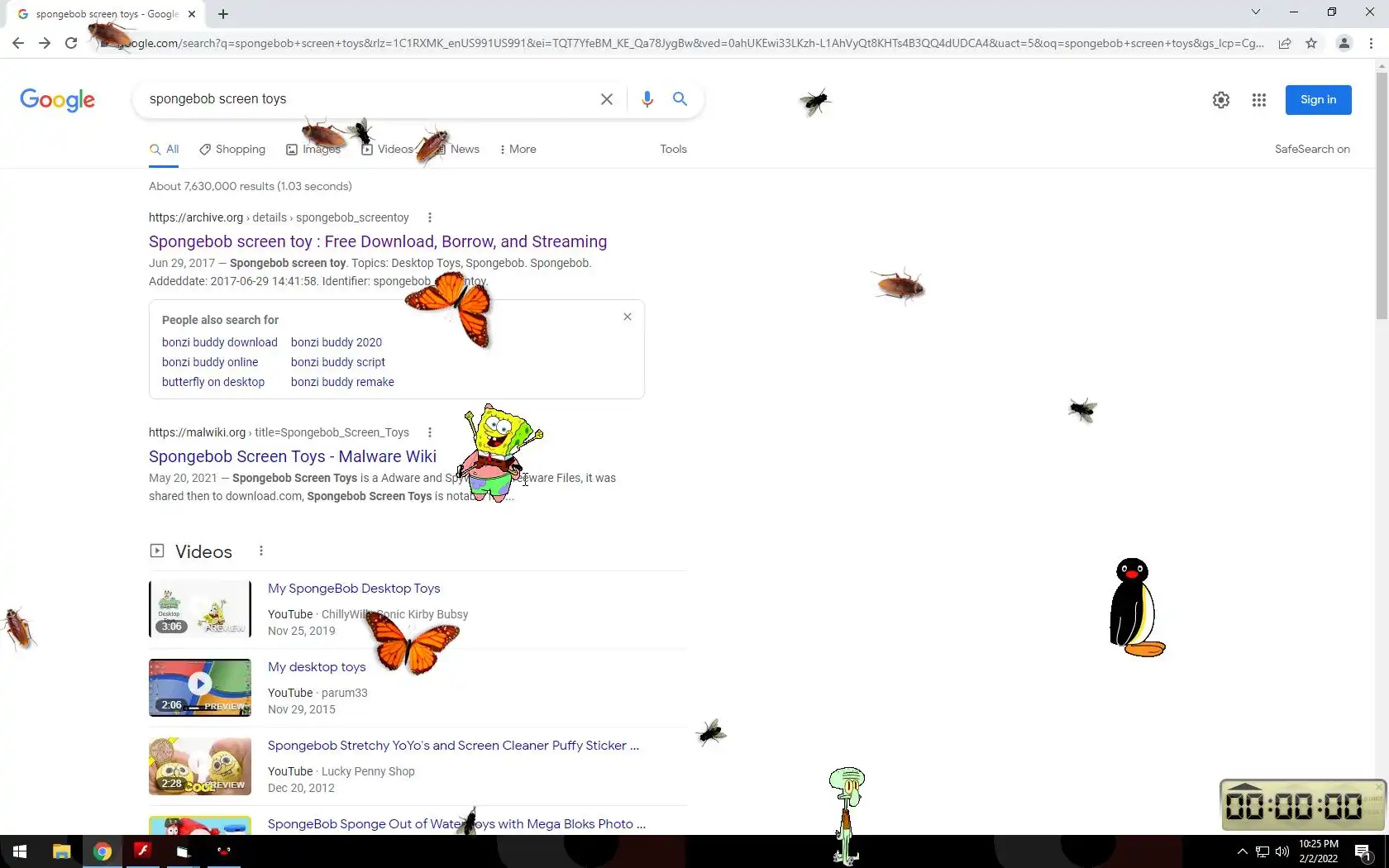Image resolution: width=1389 pixels, height=868 pixels.
Task: Bookmark this page with star icon
Action: pos(1311,43)
